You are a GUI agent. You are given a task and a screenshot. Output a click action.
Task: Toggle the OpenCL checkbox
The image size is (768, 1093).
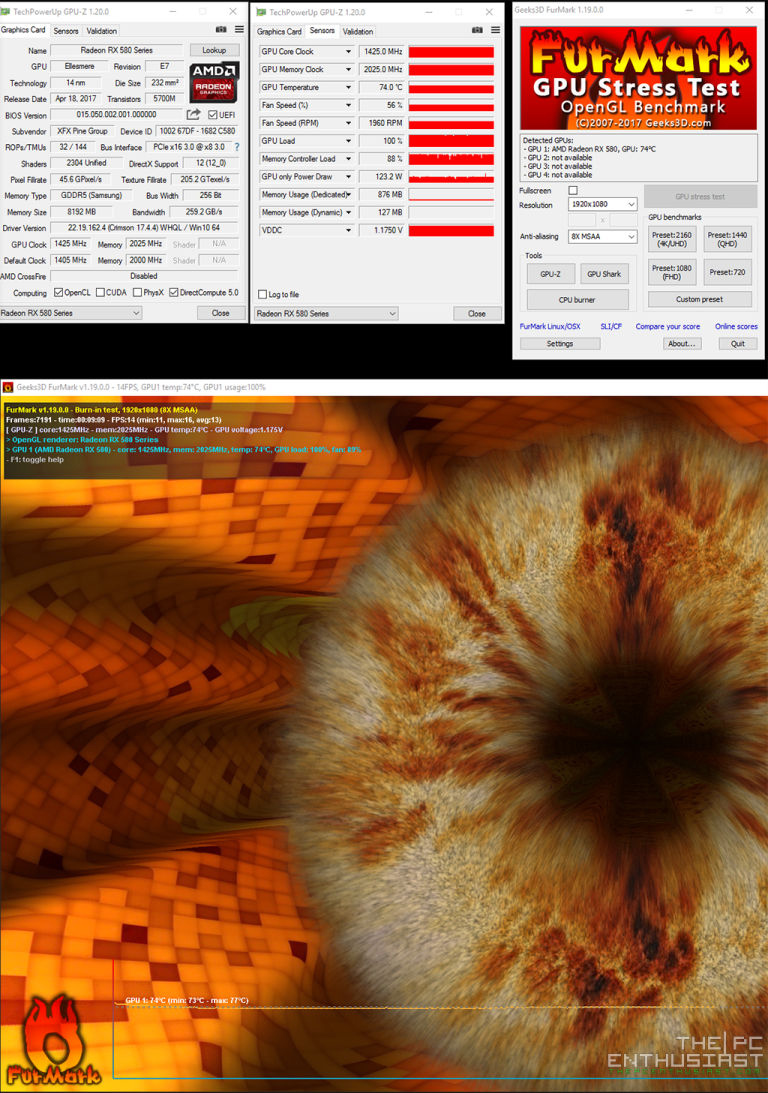click(x=59, y=293)
